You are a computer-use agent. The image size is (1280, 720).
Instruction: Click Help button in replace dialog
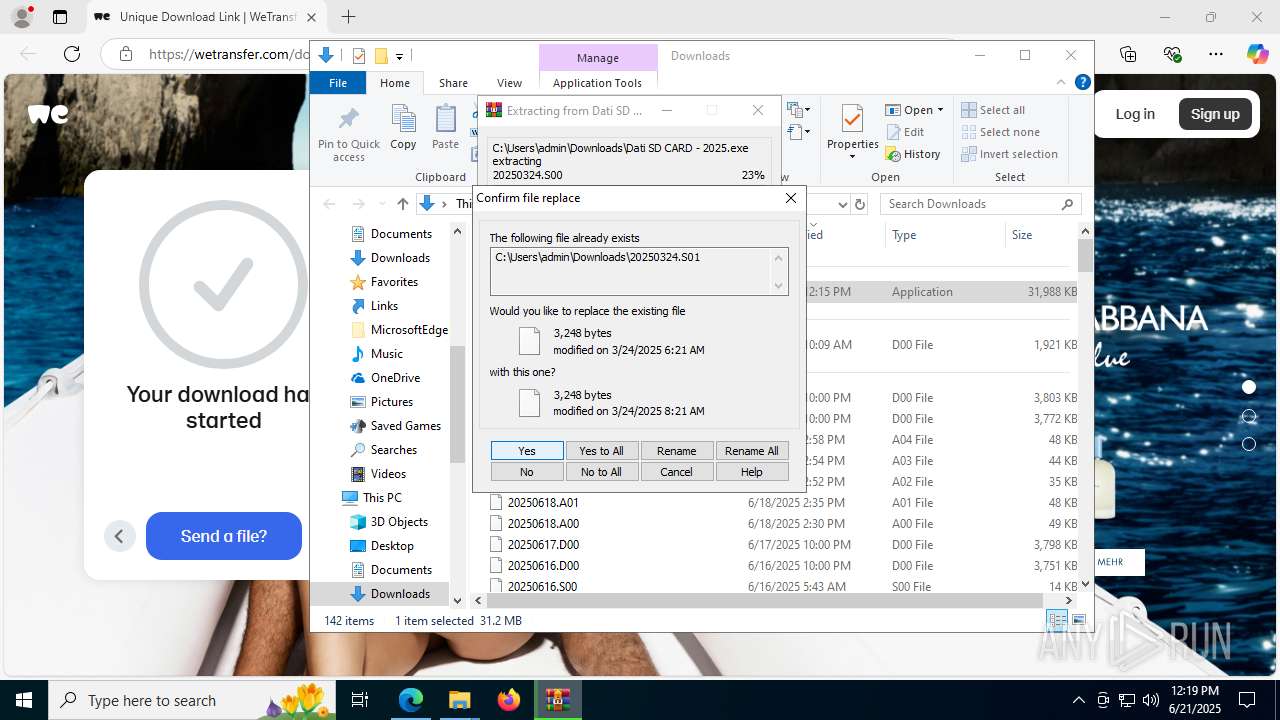click(x=751, y=472)
